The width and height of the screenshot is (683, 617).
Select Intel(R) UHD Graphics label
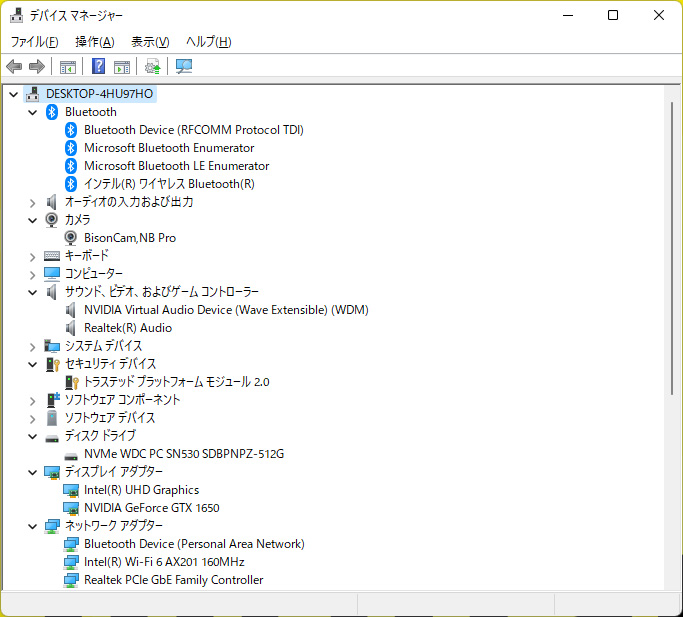coord(142,490)
